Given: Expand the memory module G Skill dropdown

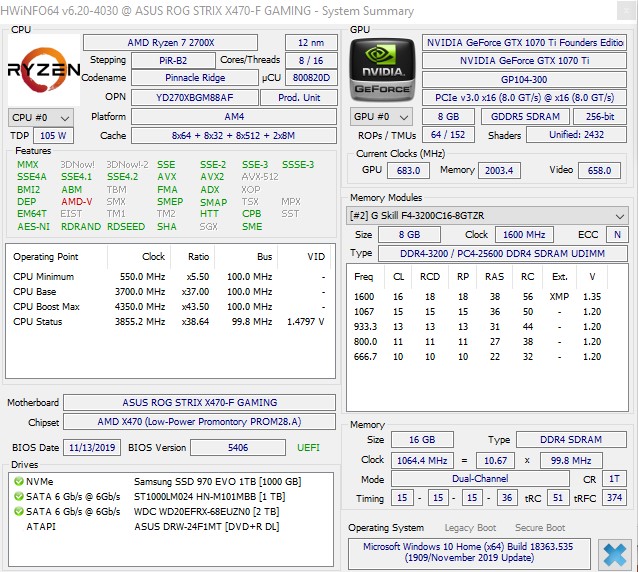Looking at the screenshot, I should click(x=487, y=216).
